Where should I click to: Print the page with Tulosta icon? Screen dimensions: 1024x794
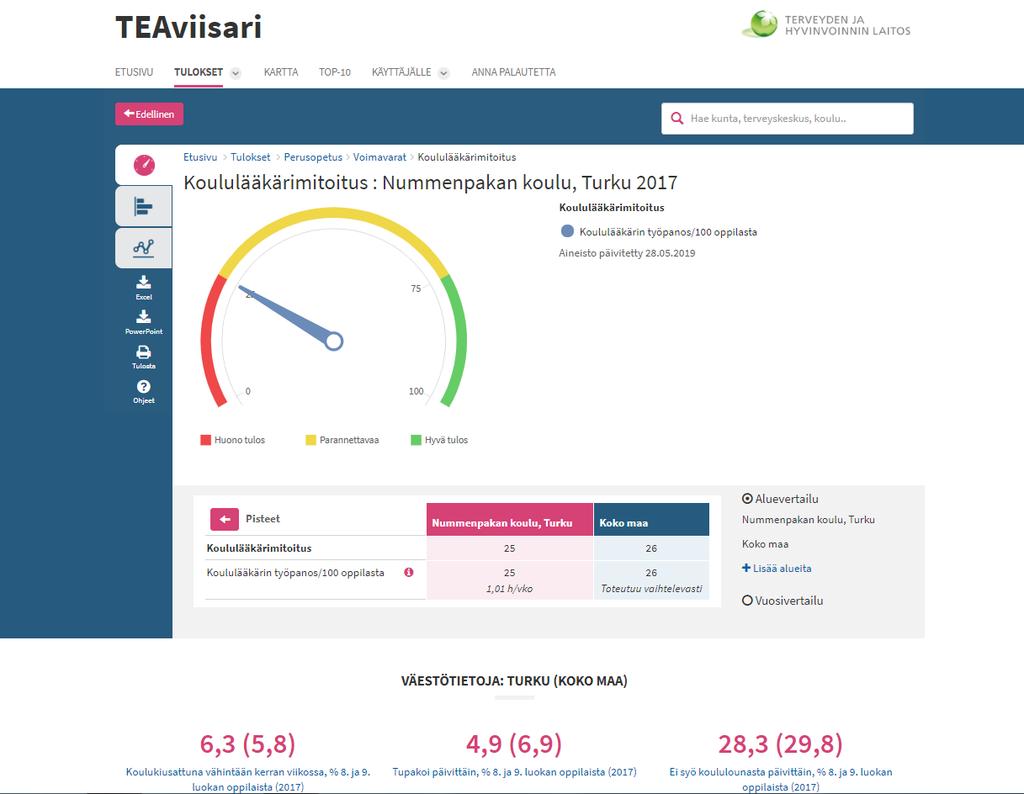pyautogui.click(x=144, y=357)
